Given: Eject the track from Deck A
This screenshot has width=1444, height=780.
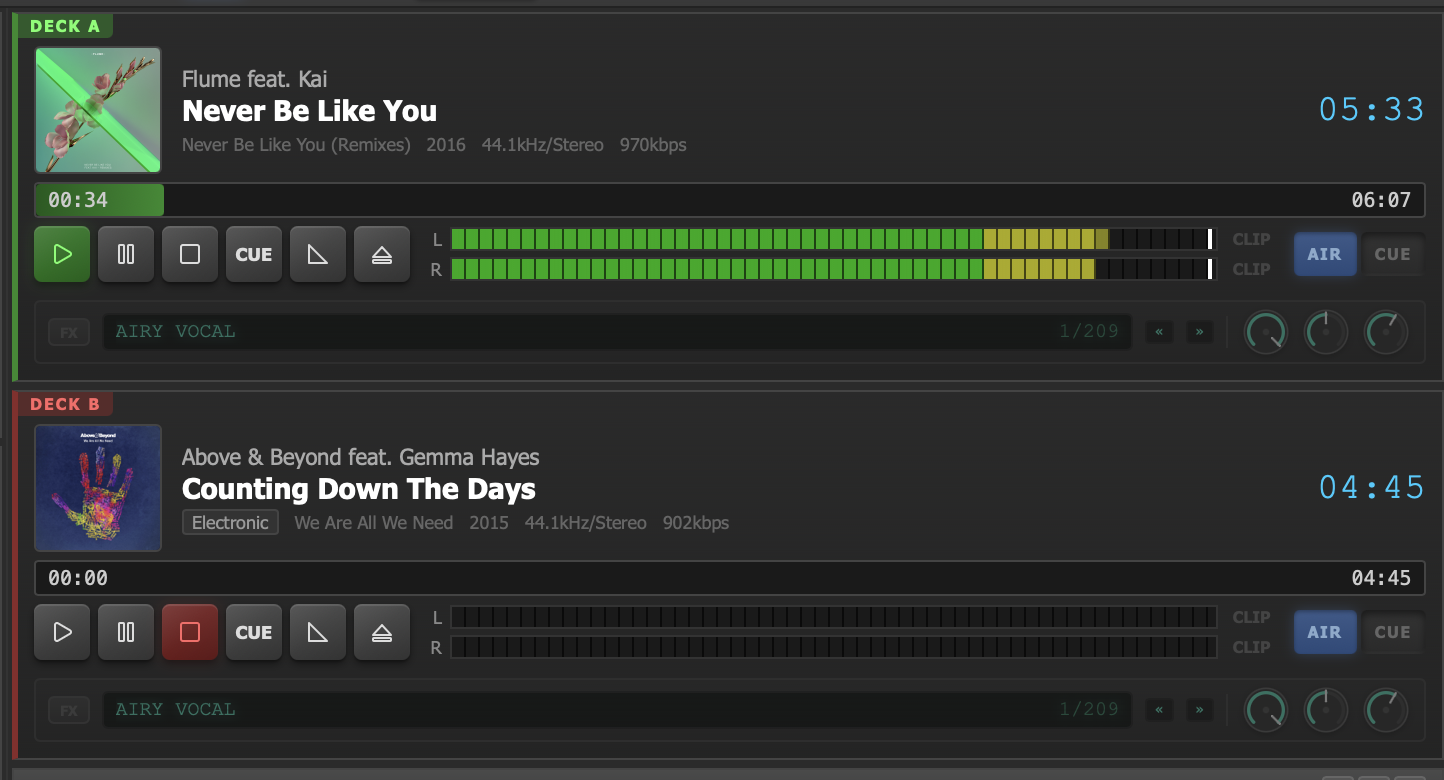Looking at the screenshot, I should [x=382, y=254].
